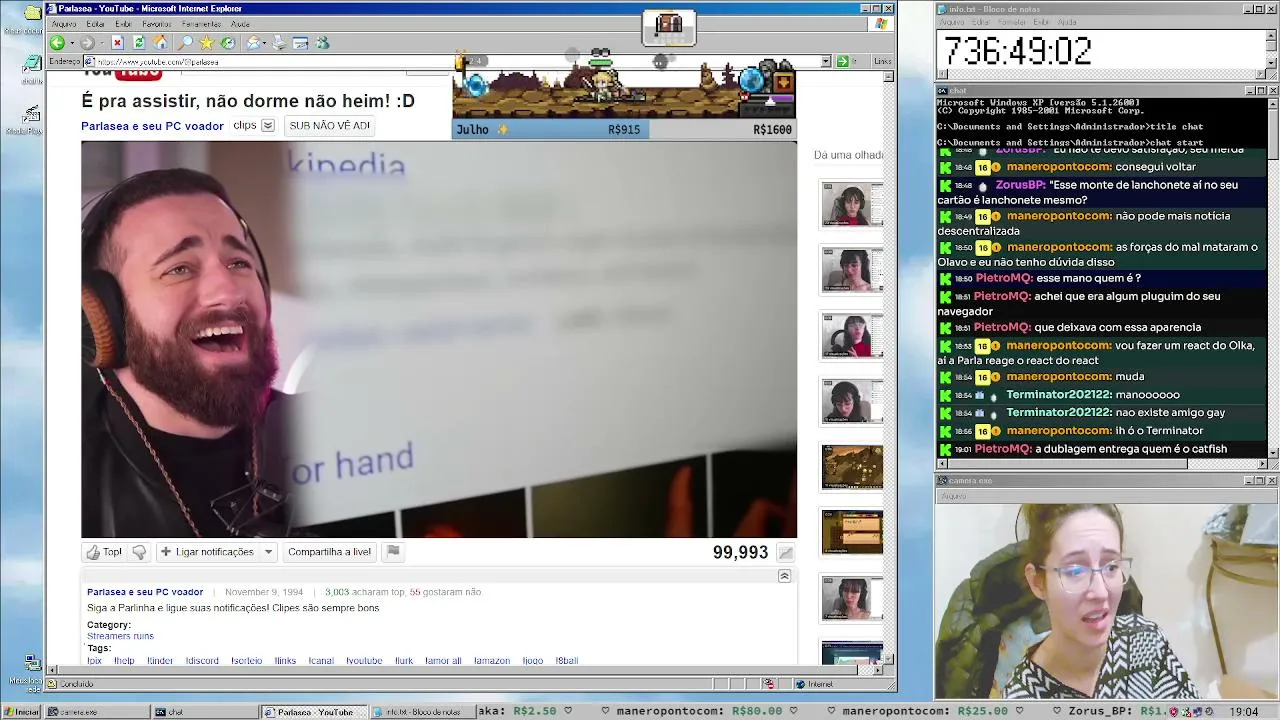This screenshot has height=720, width=1280.
Task: Open Ajuda menu in Internet Explorer
Action: click(x=240, y=23)
